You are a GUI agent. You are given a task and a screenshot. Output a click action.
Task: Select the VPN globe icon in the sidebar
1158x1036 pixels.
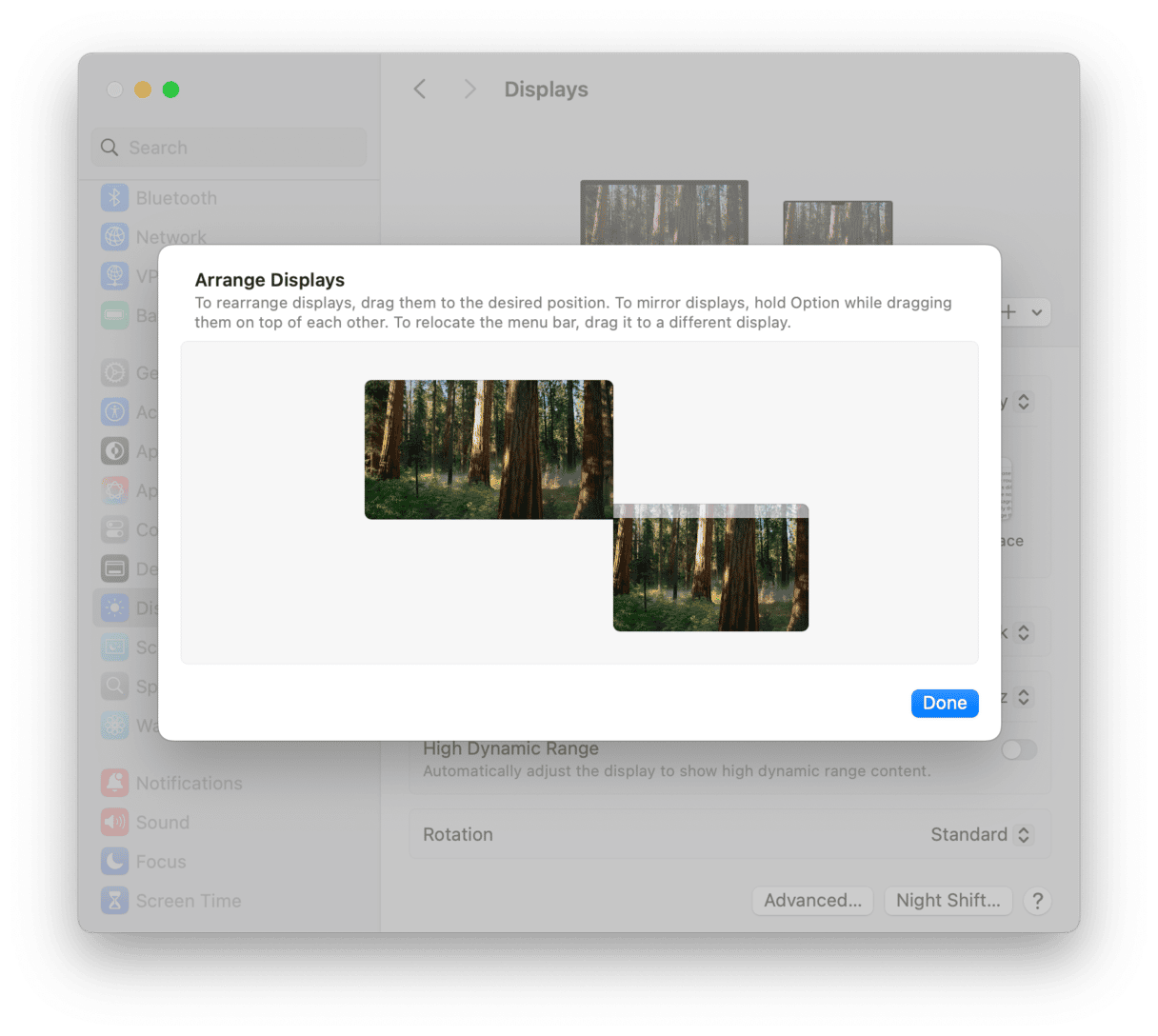[x=115, y=276]
